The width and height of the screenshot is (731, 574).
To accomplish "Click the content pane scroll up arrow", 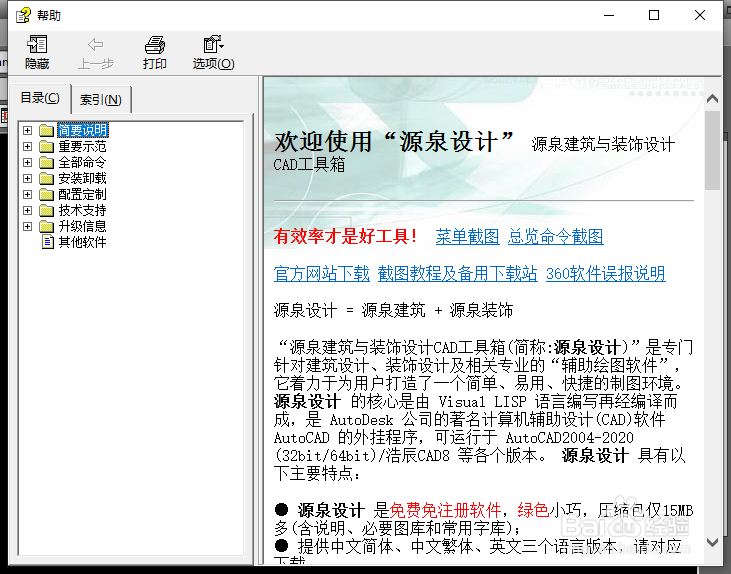I will click(x=712, y=98).
